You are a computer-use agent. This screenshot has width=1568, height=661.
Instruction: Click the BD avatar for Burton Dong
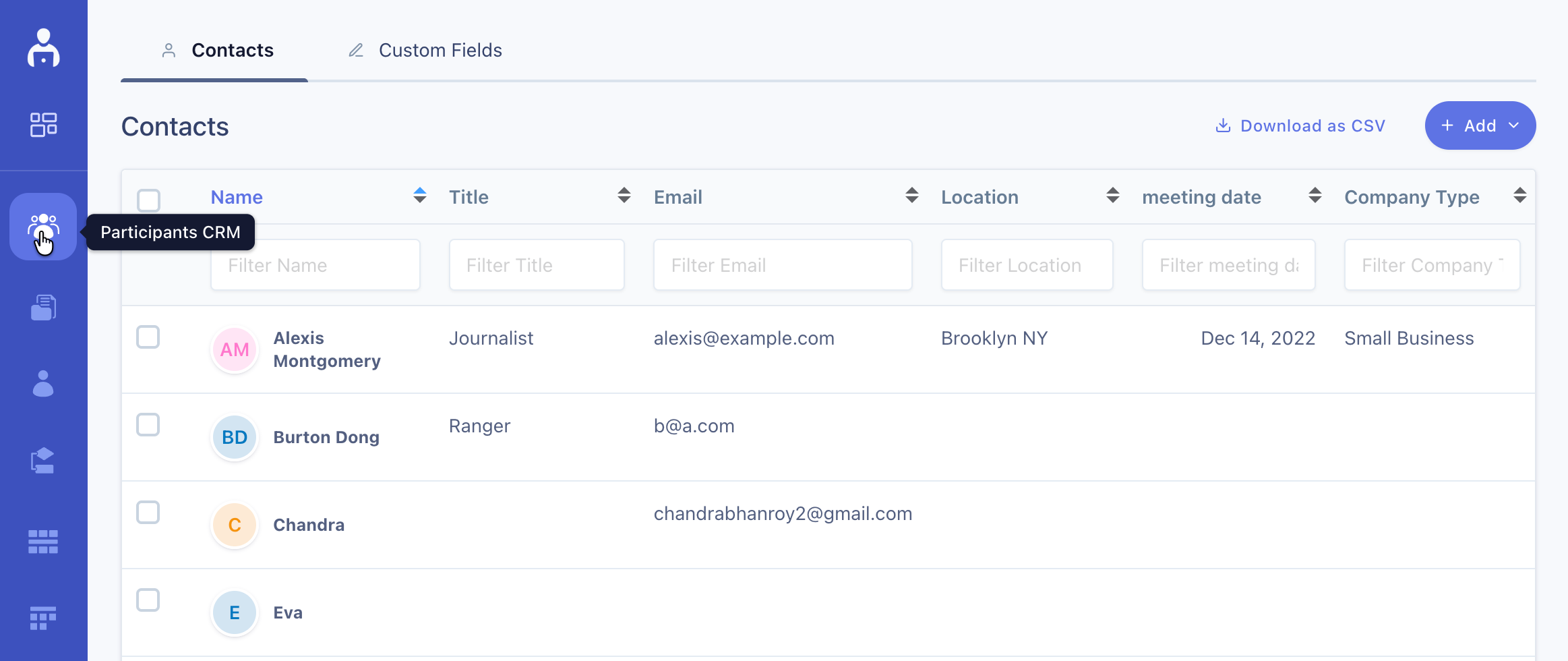click(235, 437)
